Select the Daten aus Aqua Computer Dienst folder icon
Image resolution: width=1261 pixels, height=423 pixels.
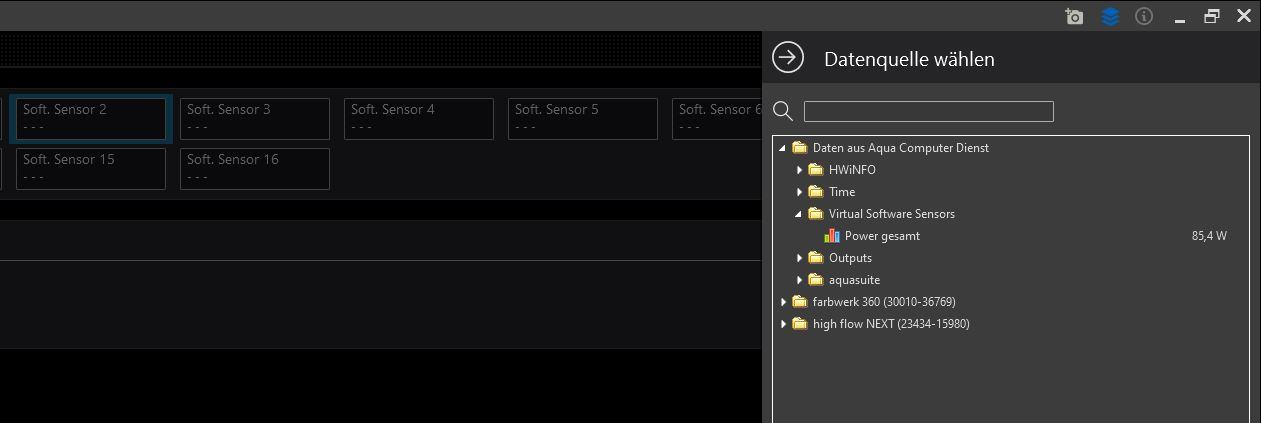click(799, 148)
